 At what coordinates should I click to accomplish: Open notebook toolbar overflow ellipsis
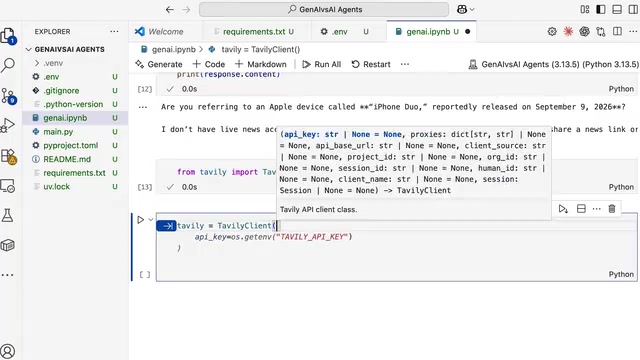pos(405,64)
